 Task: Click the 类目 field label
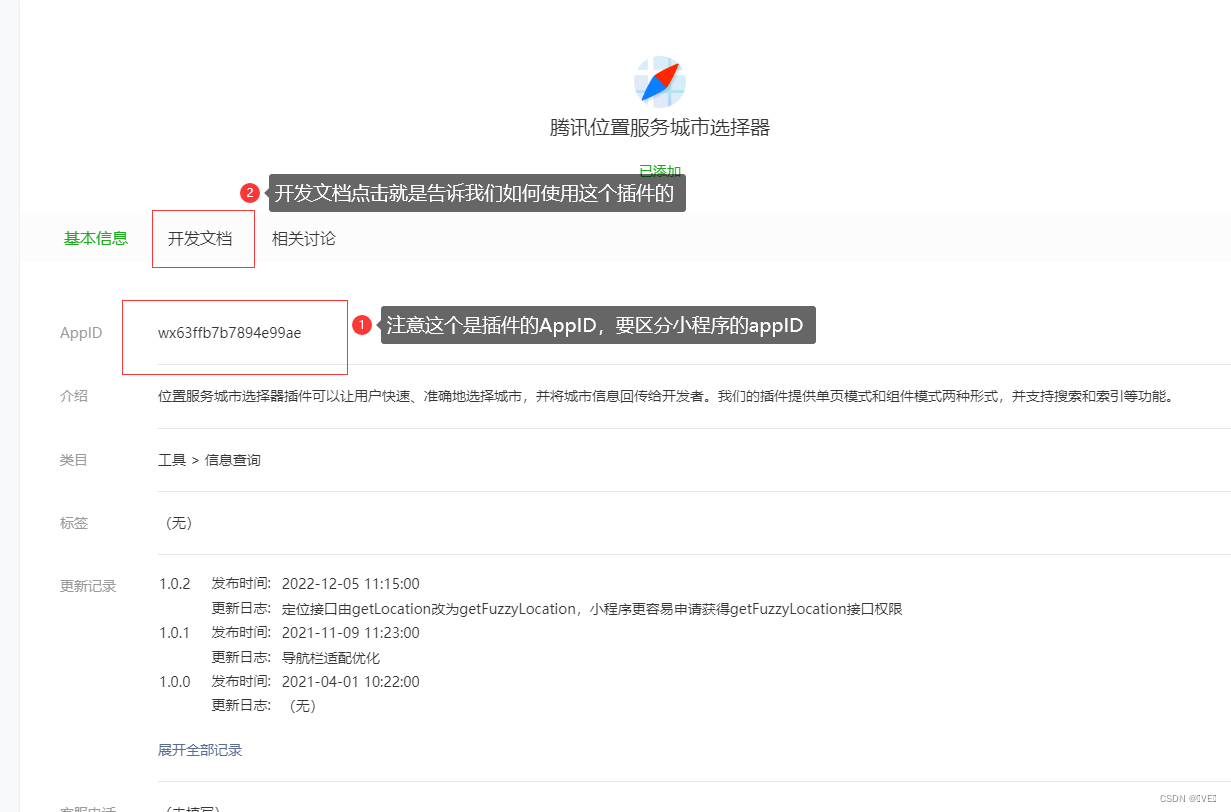[x=74, y=460]
